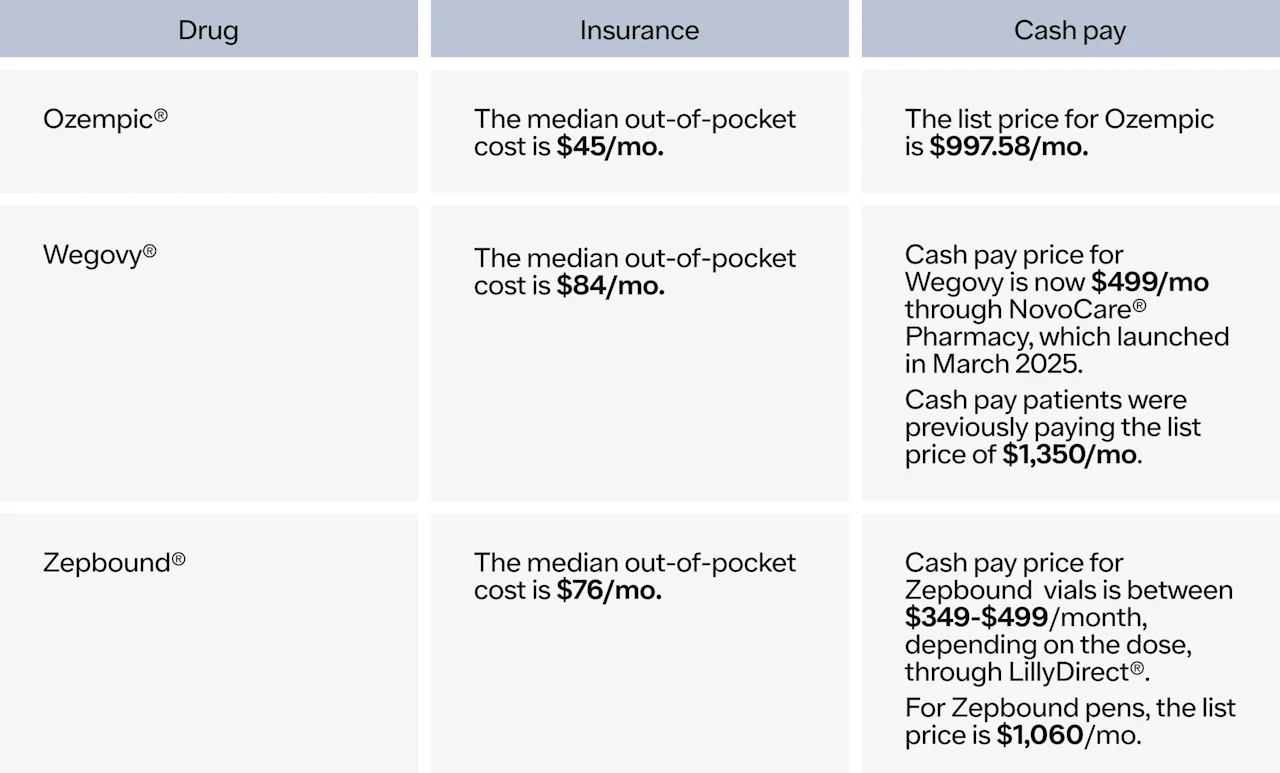Viewport: 1280px width, 773px height.
Task: Click the Drug column header
Action: click(x=208, y=30)
